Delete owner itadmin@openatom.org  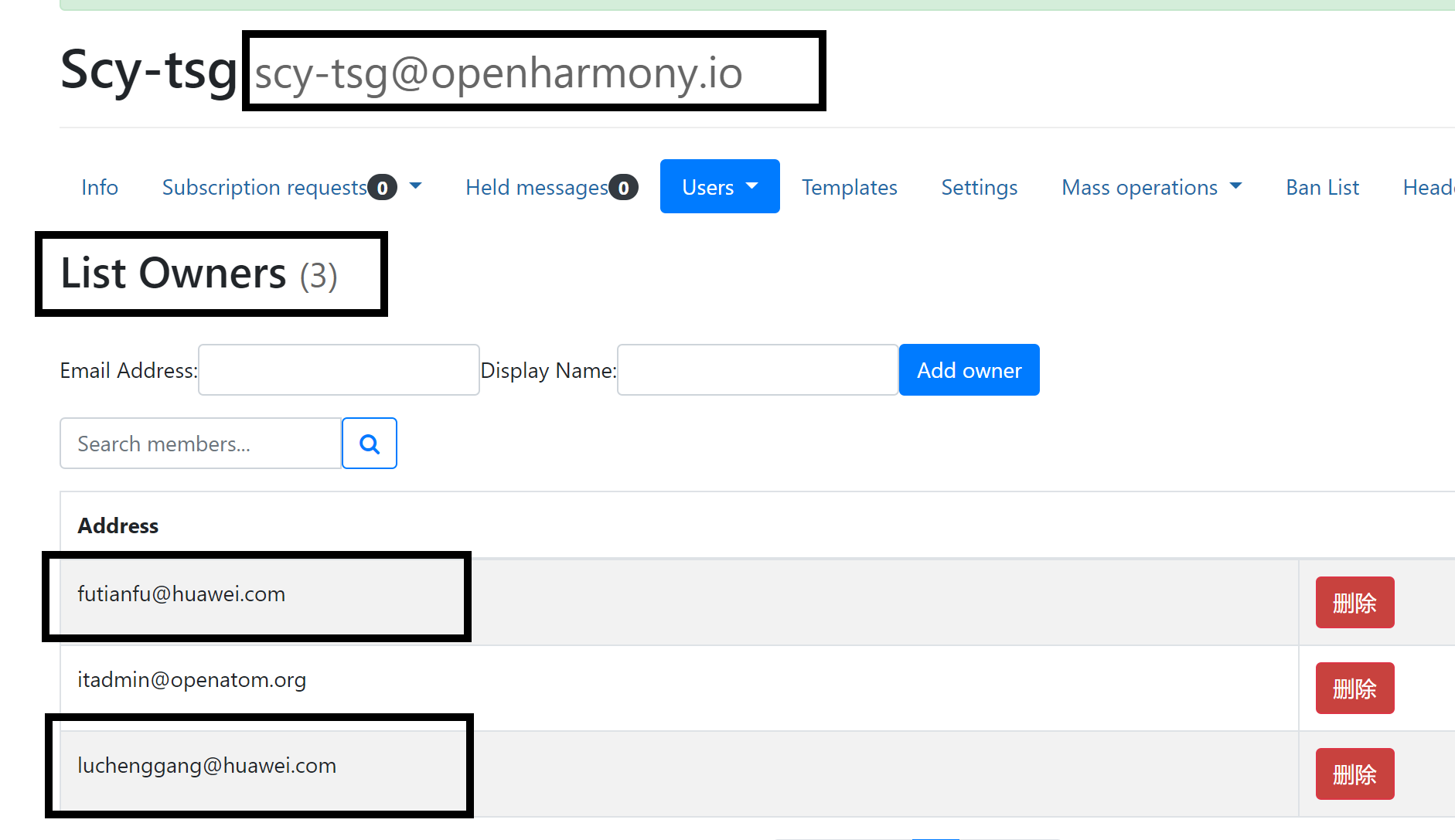click(x=1355, y=689)
